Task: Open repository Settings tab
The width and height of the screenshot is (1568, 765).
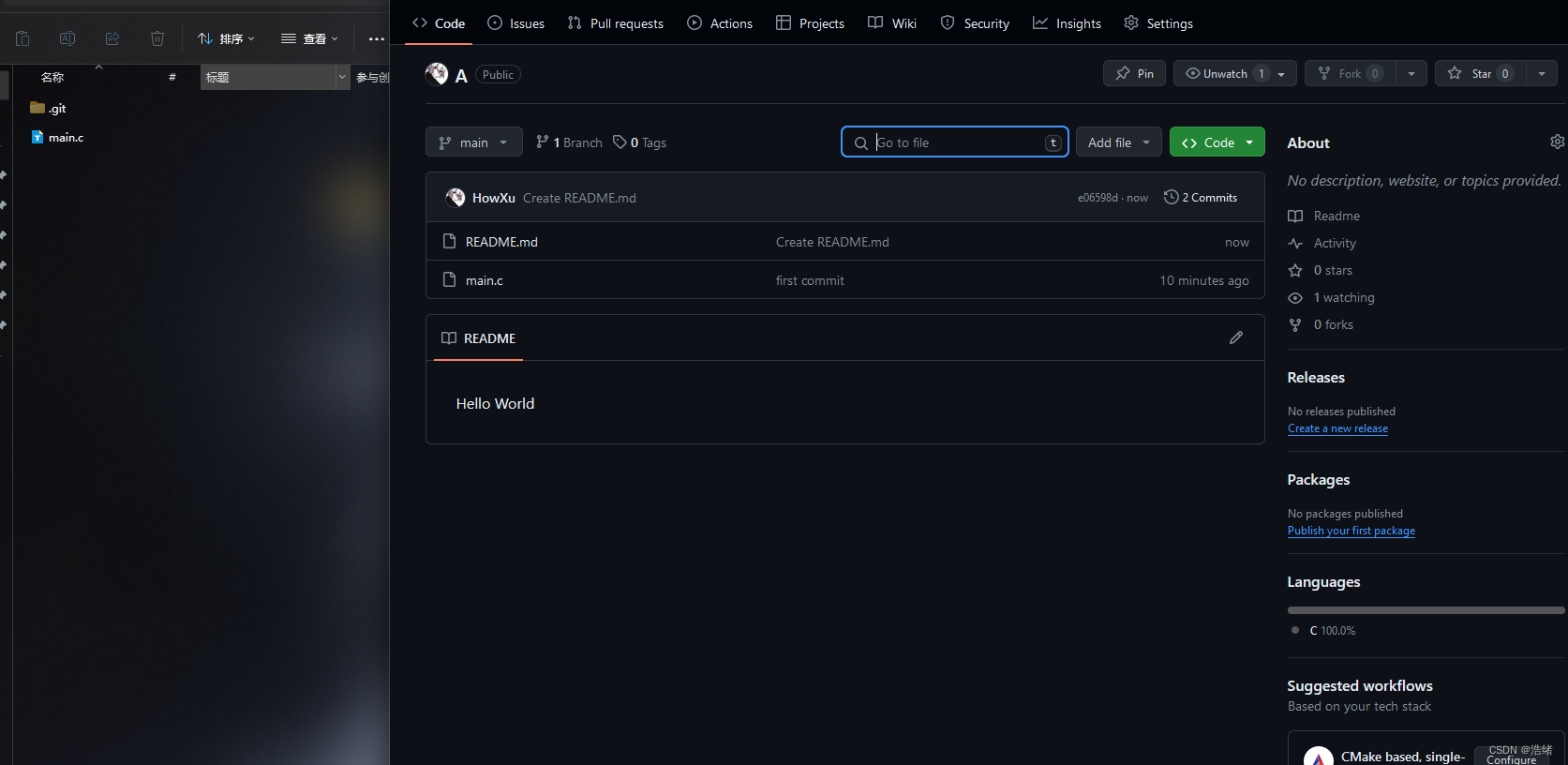Action: pyautogui.click(x=1158, y=23)
